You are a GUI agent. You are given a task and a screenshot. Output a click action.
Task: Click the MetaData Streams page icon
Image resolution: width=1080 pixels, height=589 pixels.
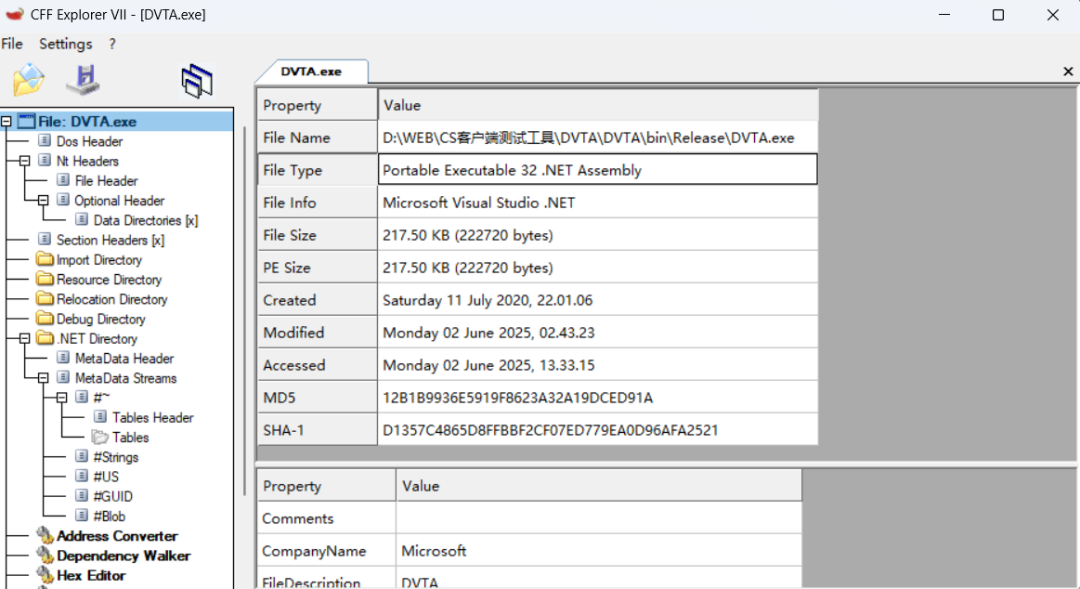(63, 378)
